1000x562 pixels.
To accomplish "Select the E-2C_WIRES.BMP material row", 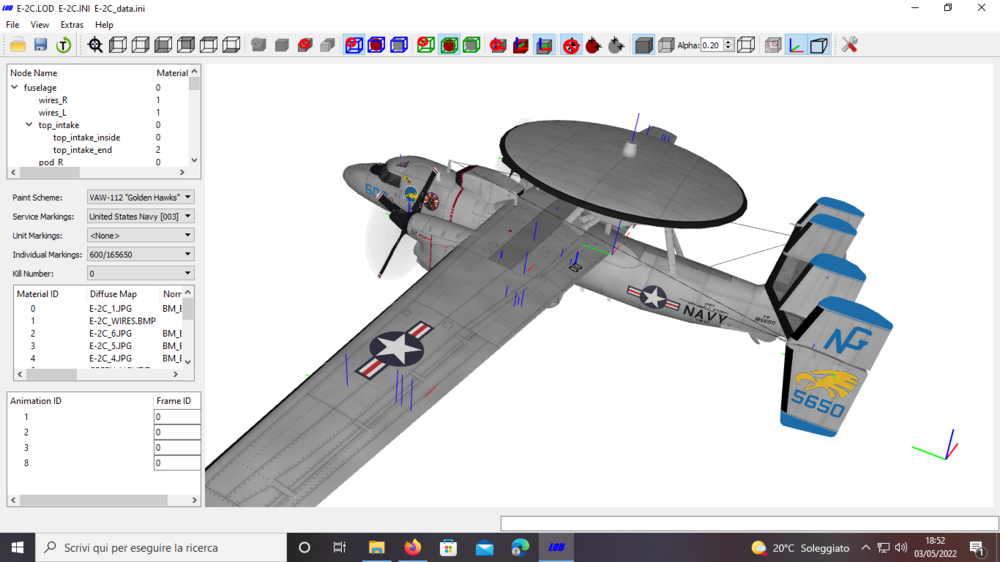I will [x=122, y=321].
